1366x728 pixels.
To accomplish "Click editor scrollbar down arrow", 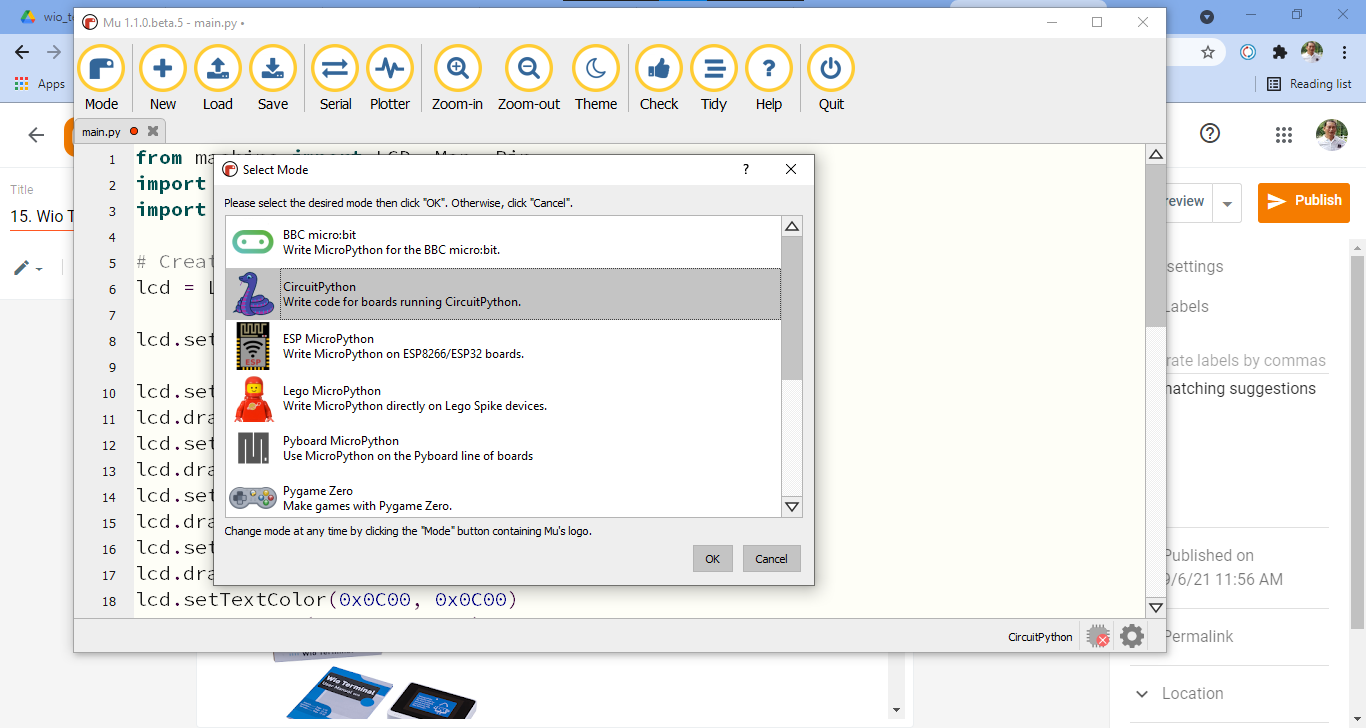I will (1156, 608).
